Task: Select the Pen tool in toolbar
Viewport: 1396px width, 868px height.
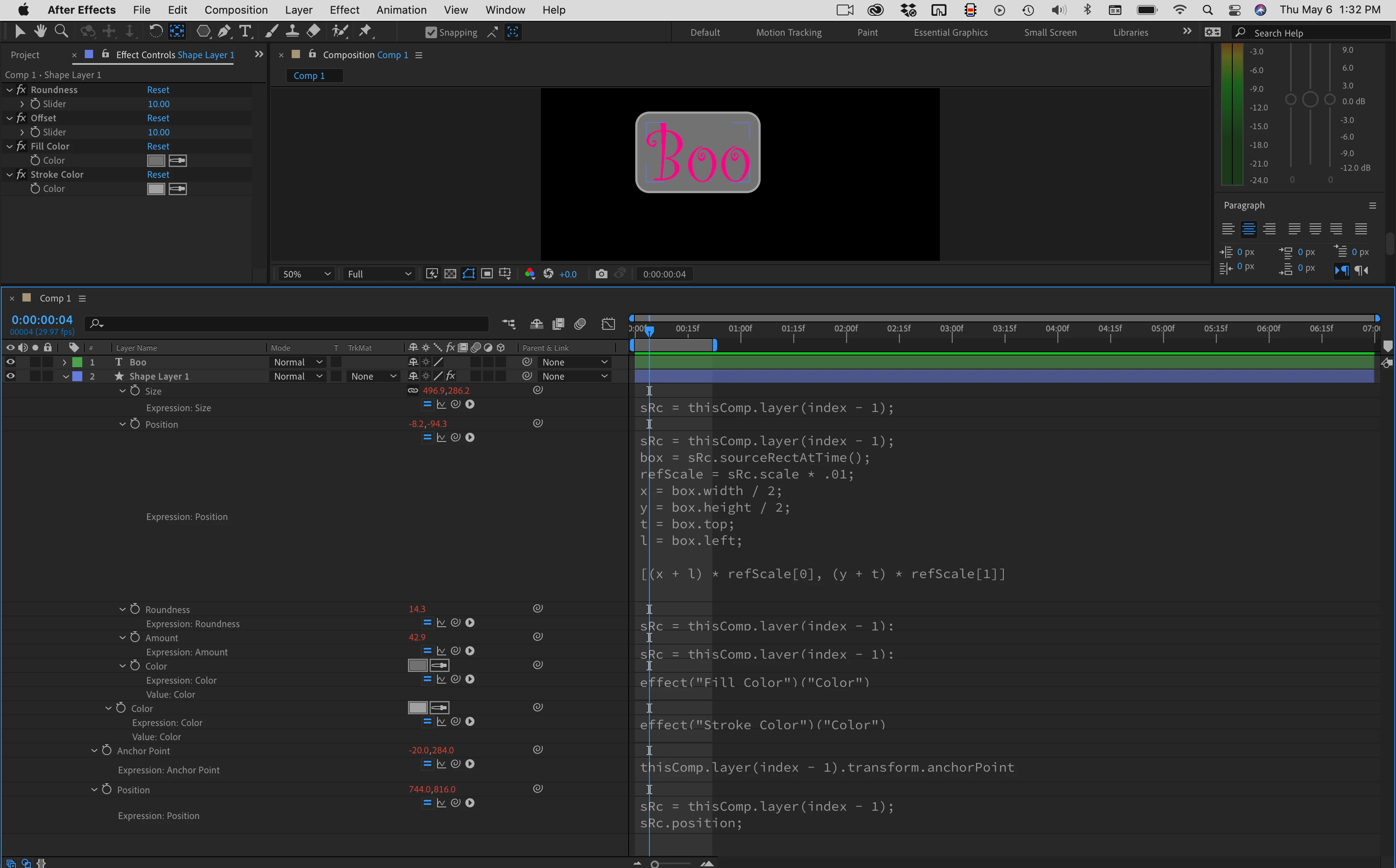Action: 224,32
